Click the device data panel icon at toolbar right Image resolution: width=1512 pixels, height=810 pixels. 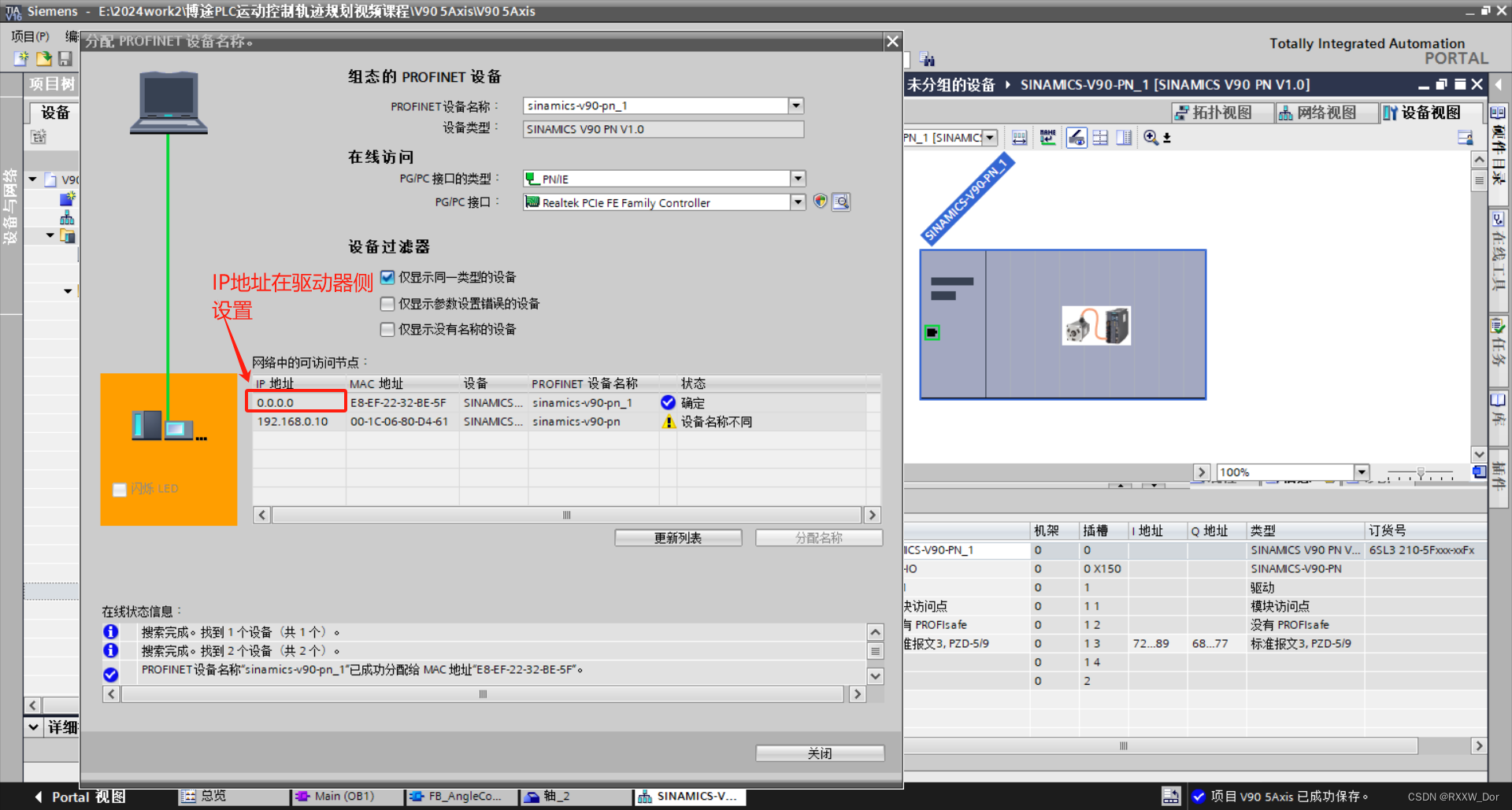click(x=1465, y=138)
